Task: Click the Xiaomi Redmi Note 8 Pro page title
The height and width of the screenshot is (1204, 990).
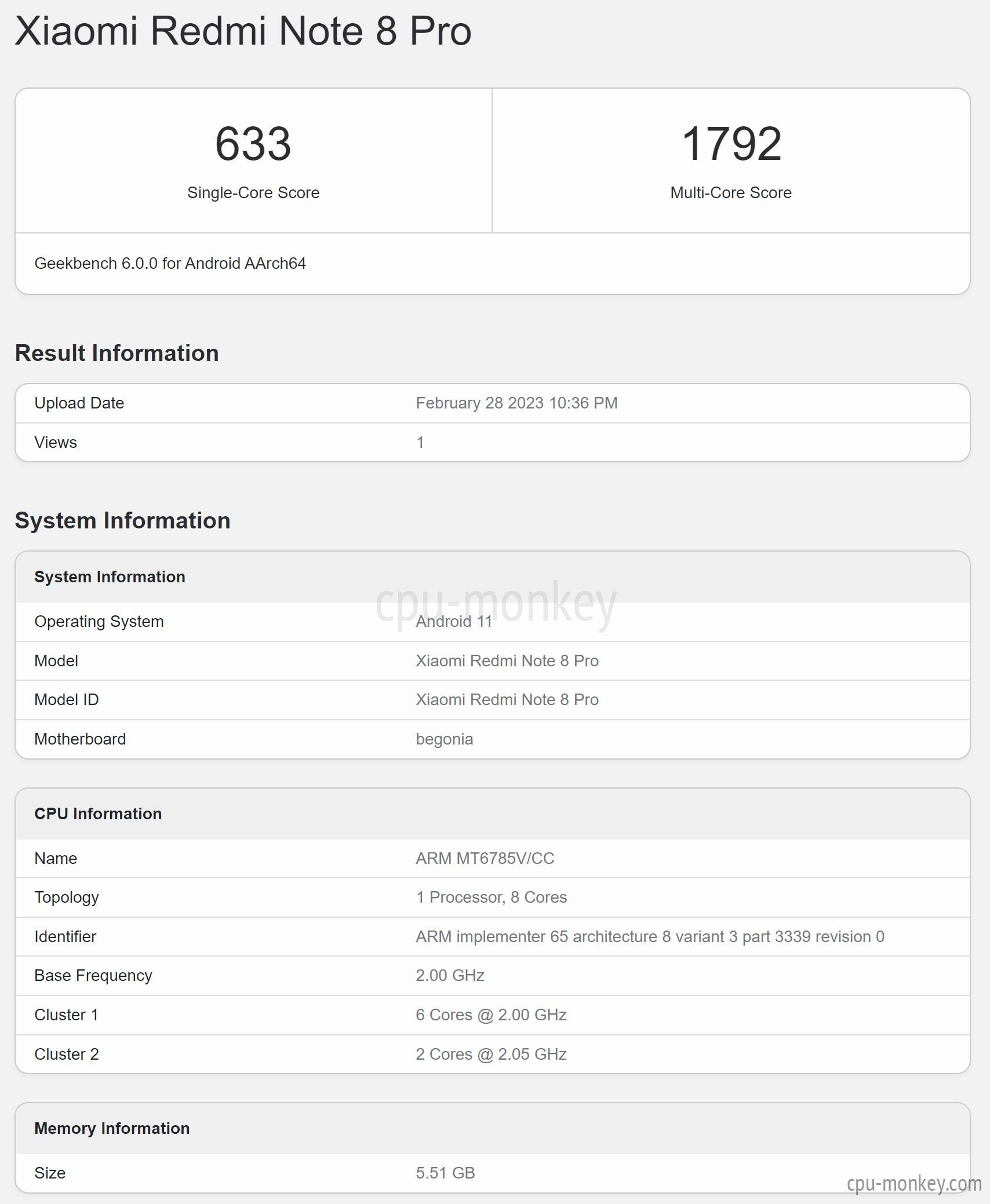Action: tap(243, 31)
